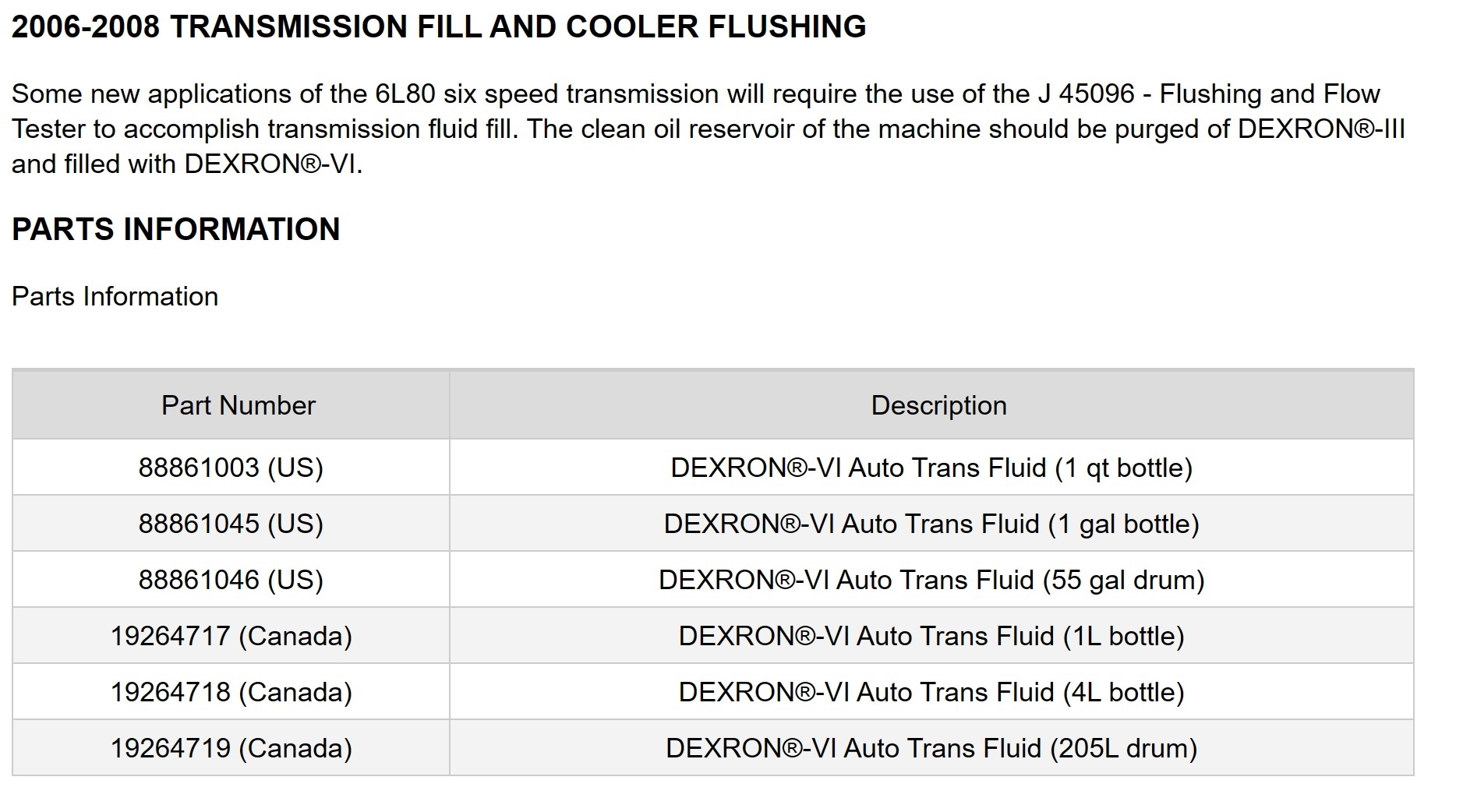This screenshot has width=1463, height=812.
Task: Click part number 88861045 (US)
Action: pyautogui.click(x=231, y=524)
